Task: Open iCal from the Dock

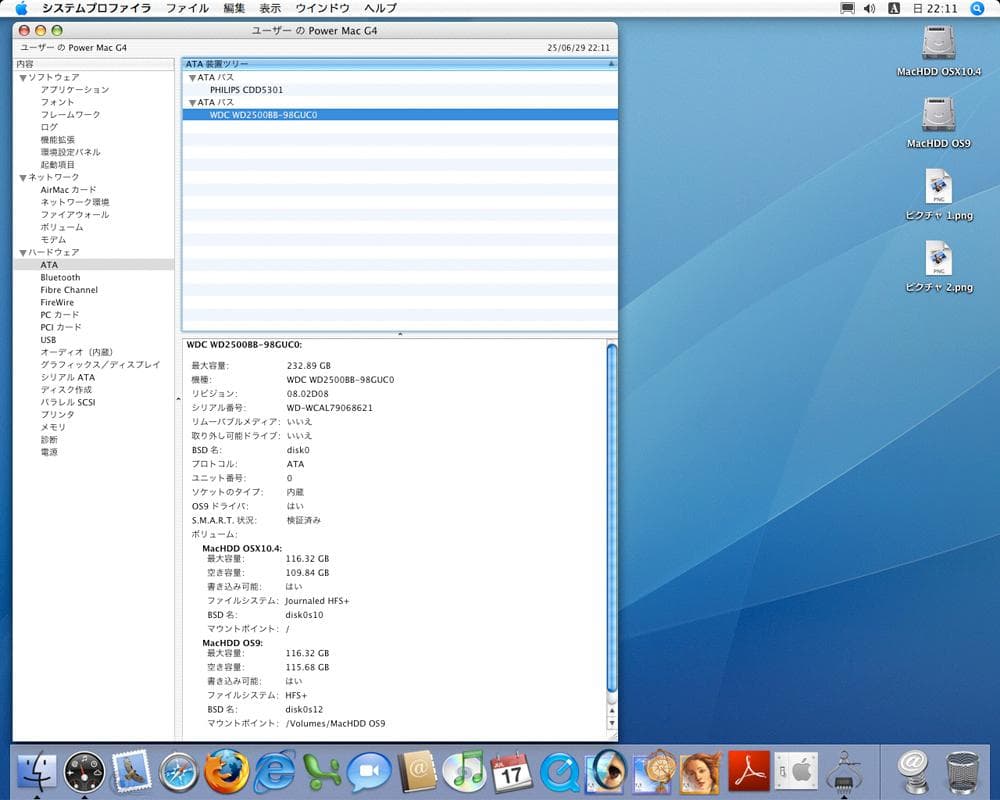Action: pyautogui.click(x=512, y=770)
